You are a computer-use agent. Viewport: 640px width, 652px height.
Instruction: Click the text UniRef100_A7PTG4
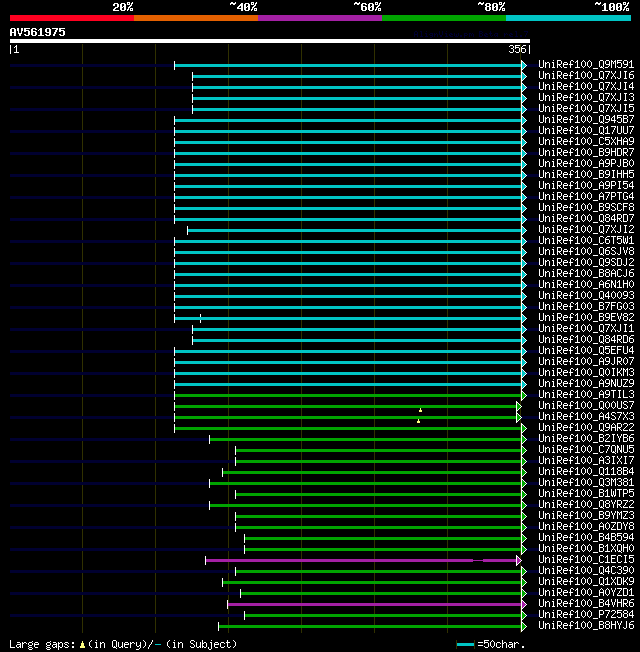(586, 196)
